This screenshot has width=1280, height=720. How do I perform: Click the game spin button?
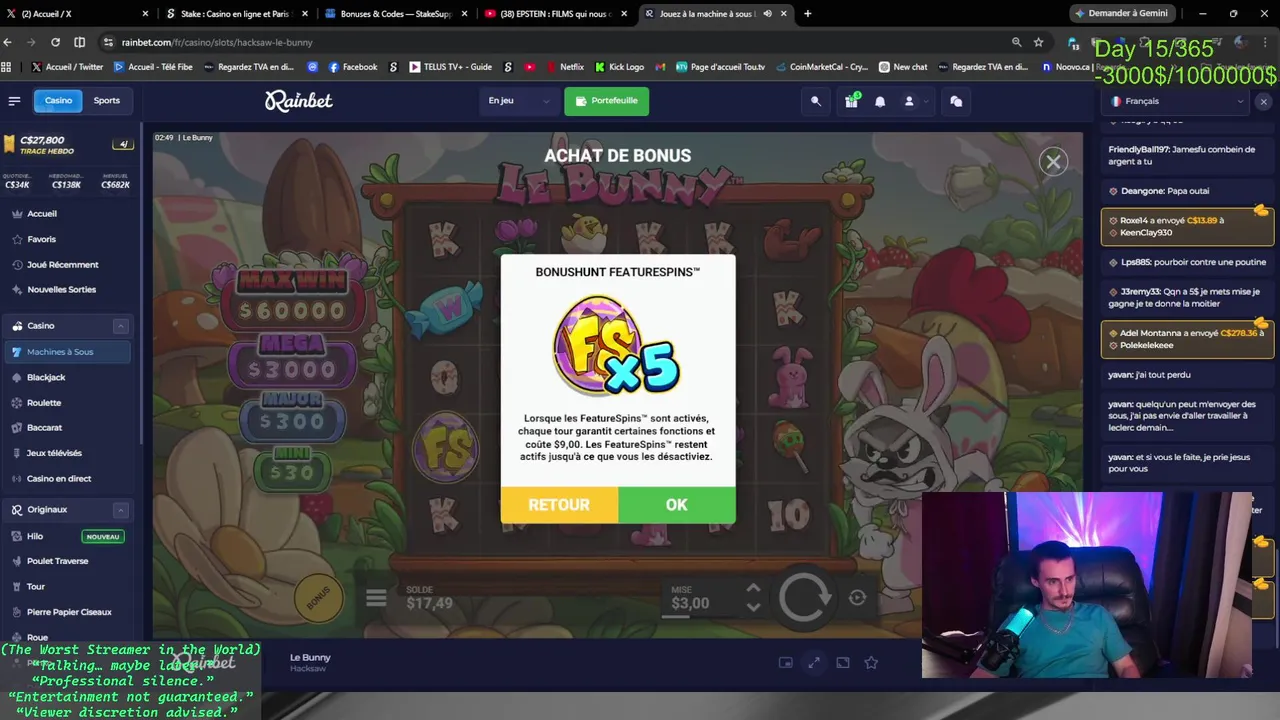coord(805,597)
